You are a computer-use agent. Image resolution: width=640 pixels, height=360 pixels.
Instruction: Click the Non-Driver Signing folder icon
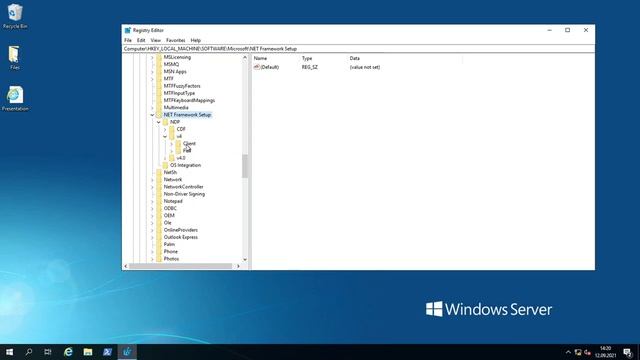coord(159,194)
